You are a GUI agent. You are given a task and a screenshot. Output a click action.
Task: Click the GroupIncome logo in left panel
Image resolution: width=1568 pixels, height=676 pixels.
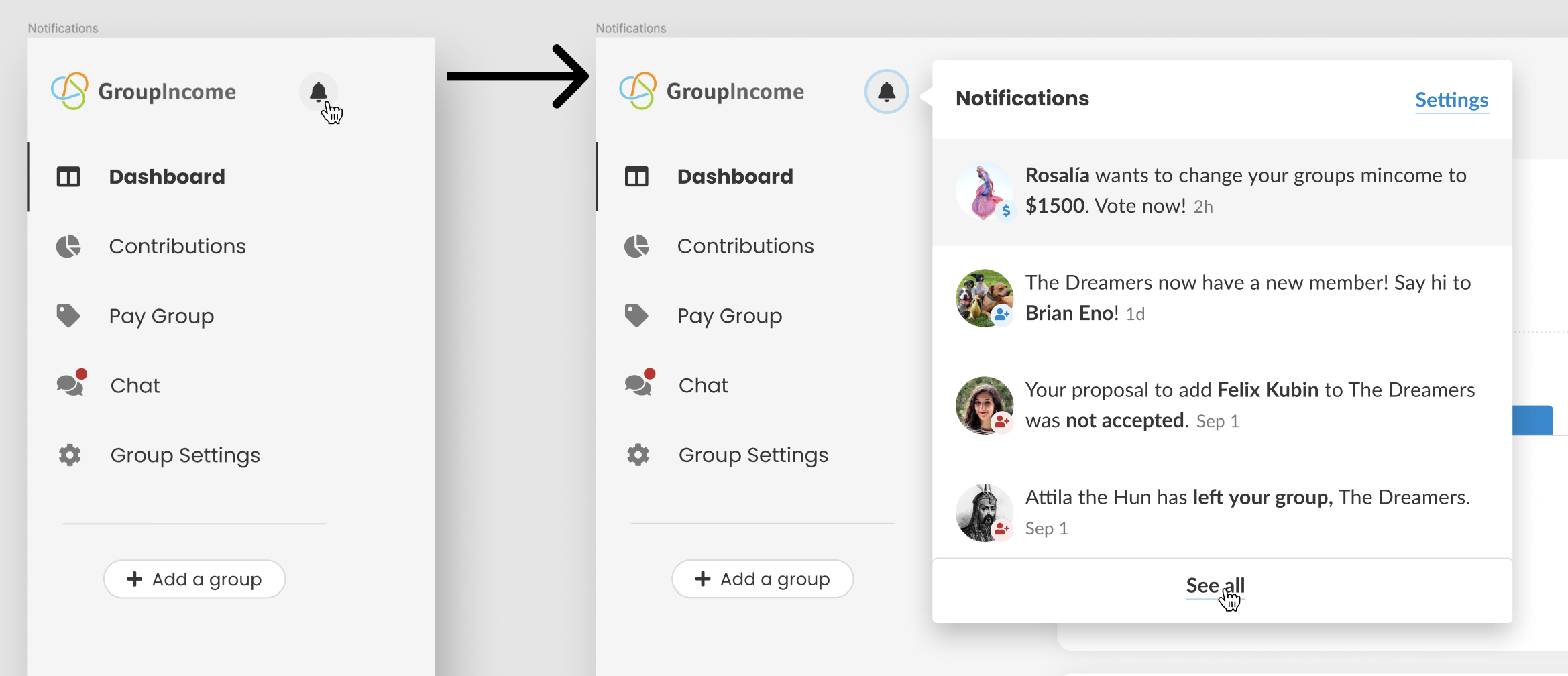(144, 91)
